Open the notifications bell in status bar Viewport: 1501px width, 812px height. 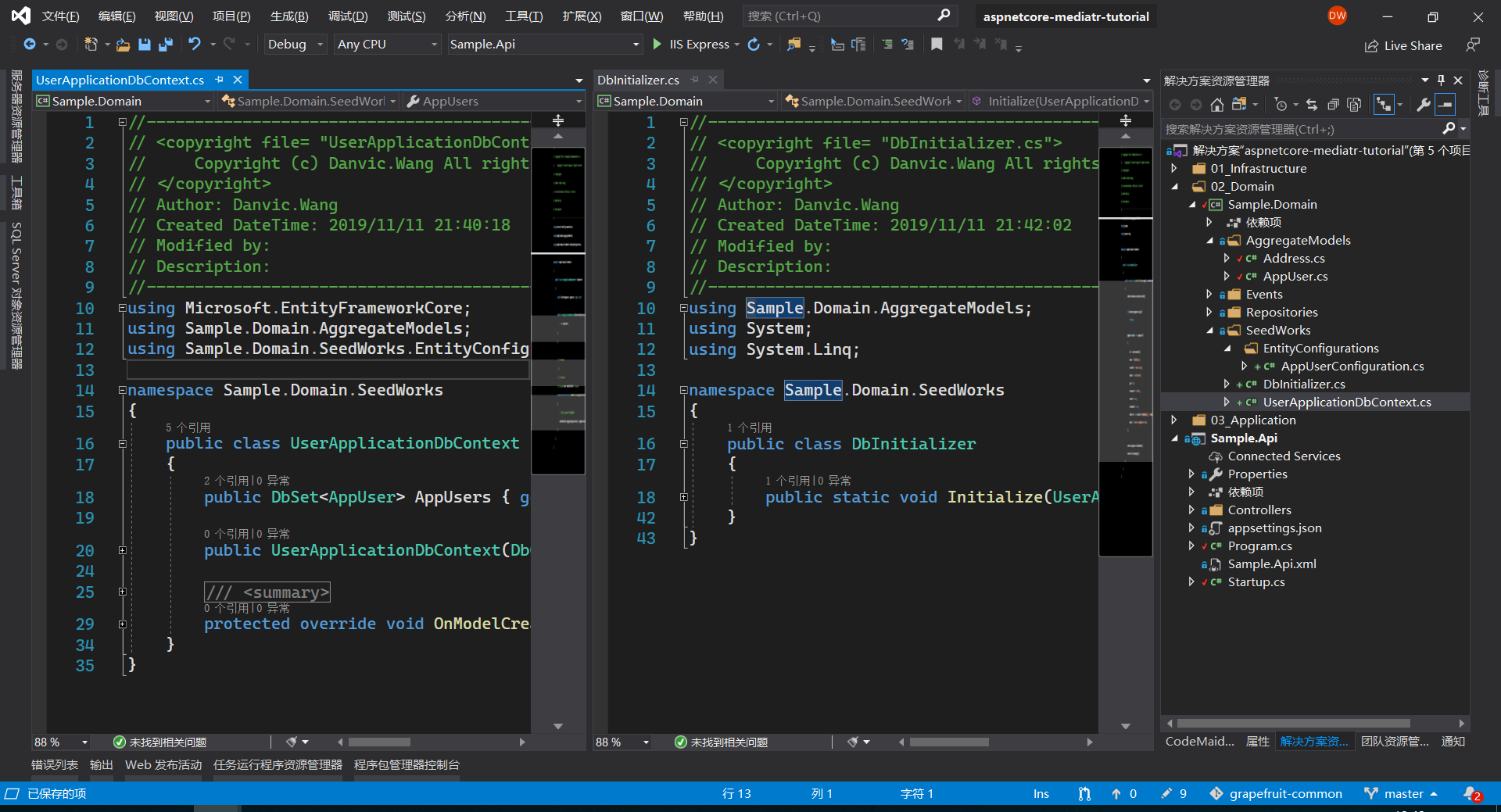[x=1471, y=793]
